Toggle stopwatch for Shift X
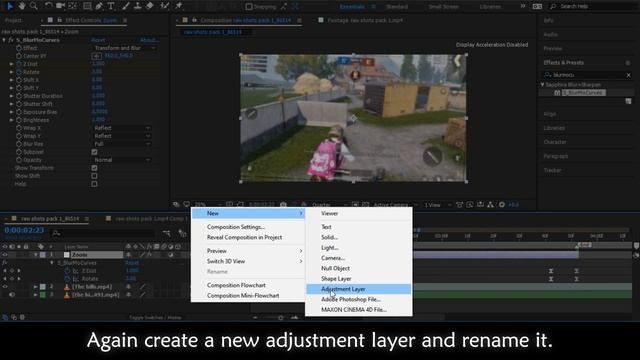640x360 pixels. pos(19,80)
